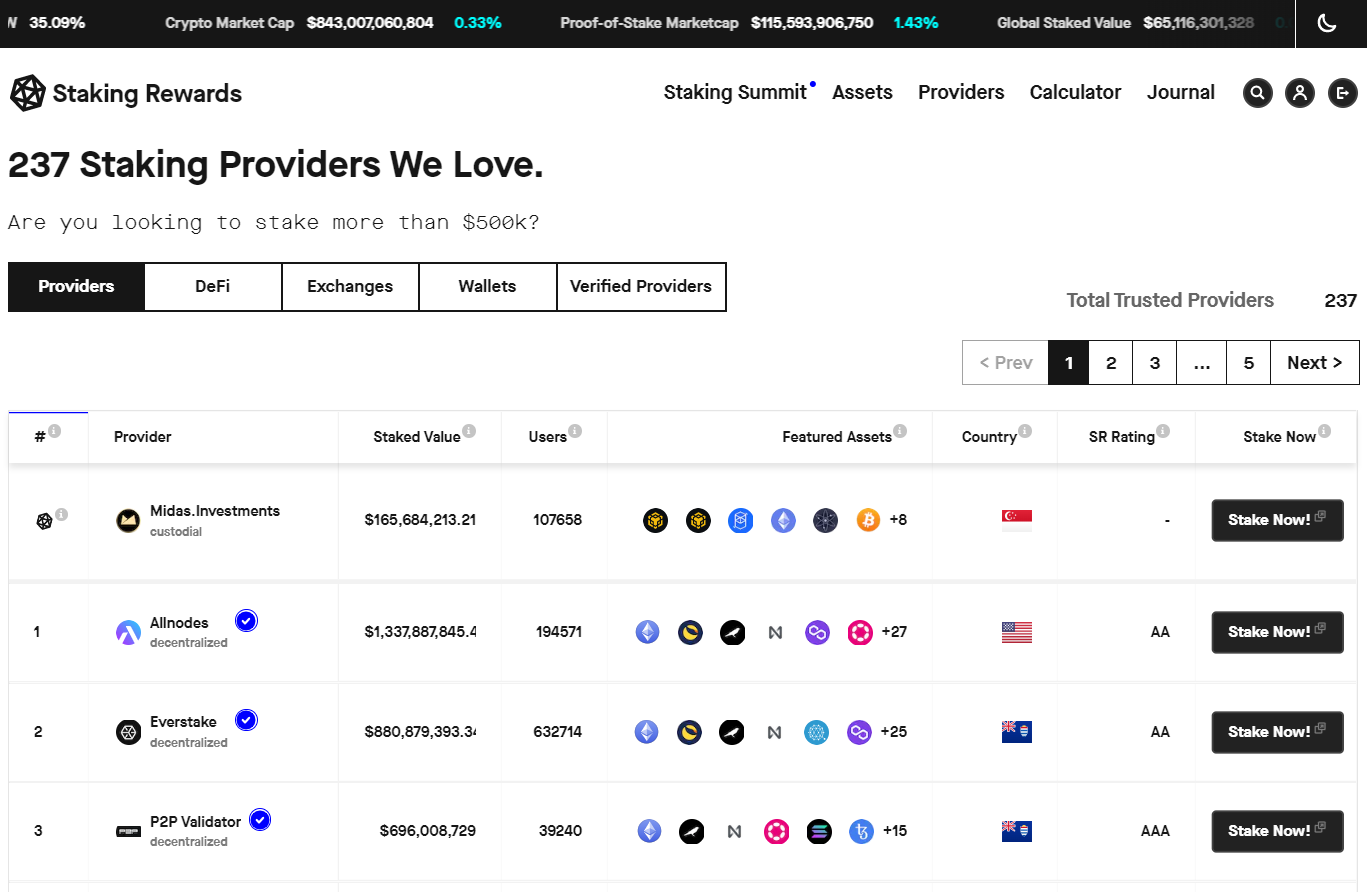Go to the Assets navigation item
Viewport: 1367px width, 892px height.
[x=862, y=92]
